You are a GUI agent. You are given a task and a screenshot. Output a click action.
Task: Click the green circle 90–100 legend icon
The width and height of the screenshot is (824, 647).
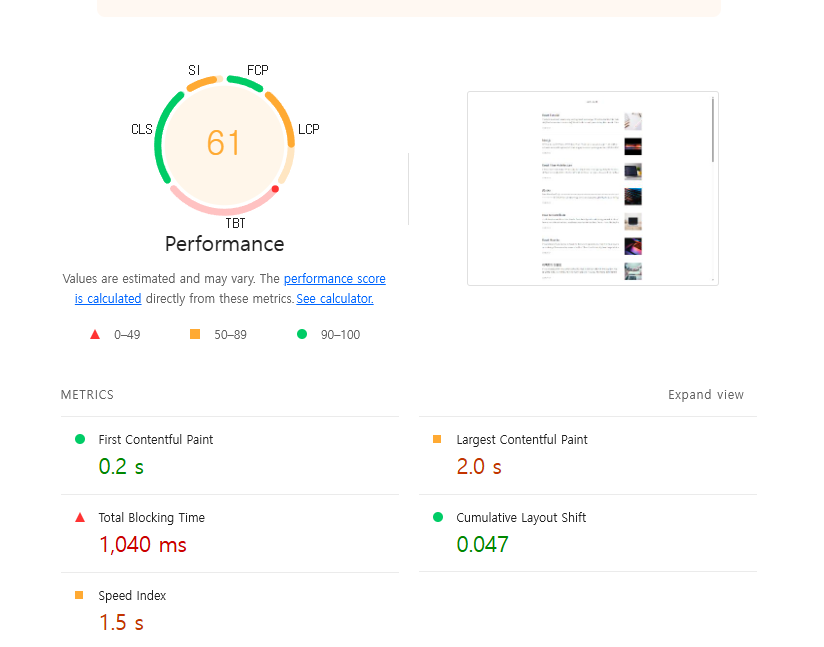pos(302,334)
